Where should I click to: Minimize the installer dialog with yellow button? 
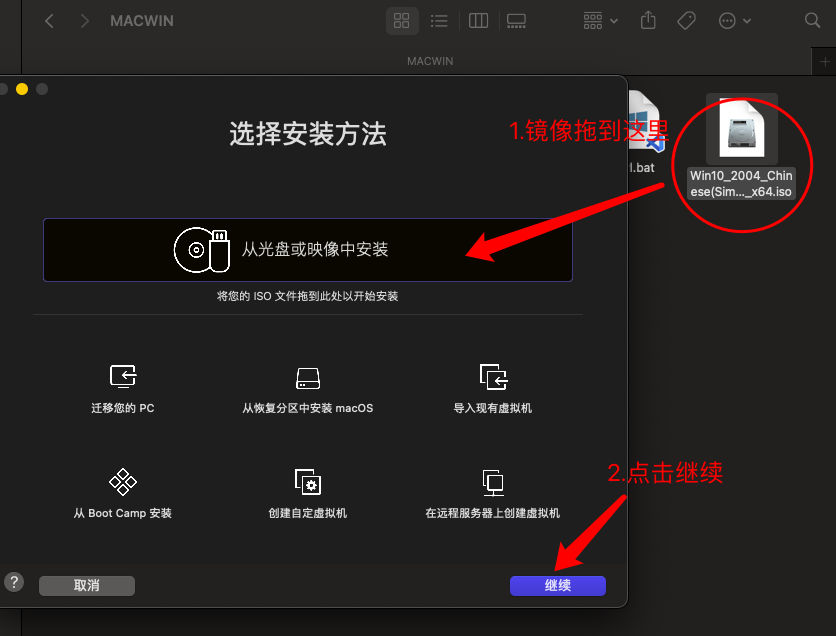(22, 89)
